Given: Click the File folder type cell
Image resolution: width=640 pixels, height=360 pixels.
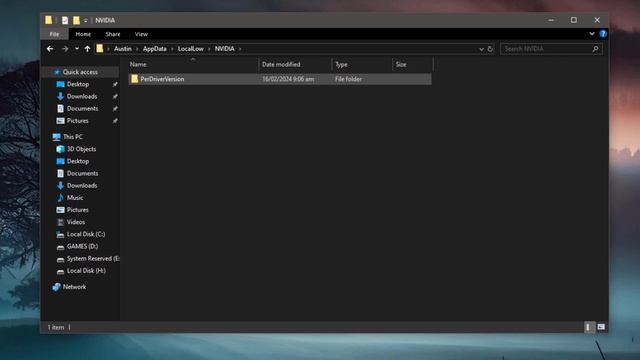Looking at the screenshot, I should coord(348,80).
